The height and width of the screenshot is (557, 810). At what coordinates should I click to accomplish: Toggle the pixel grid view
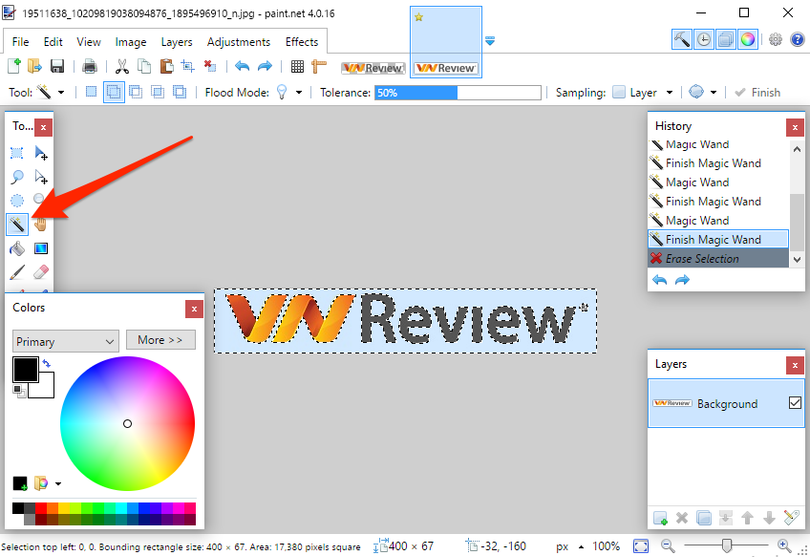297,67
